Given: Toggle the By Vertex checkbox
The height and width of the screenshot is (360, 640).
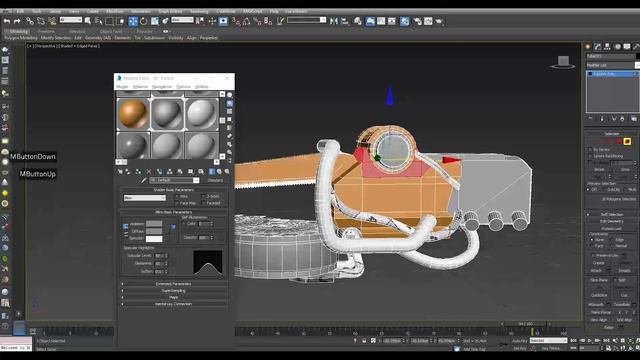Looking at the screenshot, I should (590, 150).
